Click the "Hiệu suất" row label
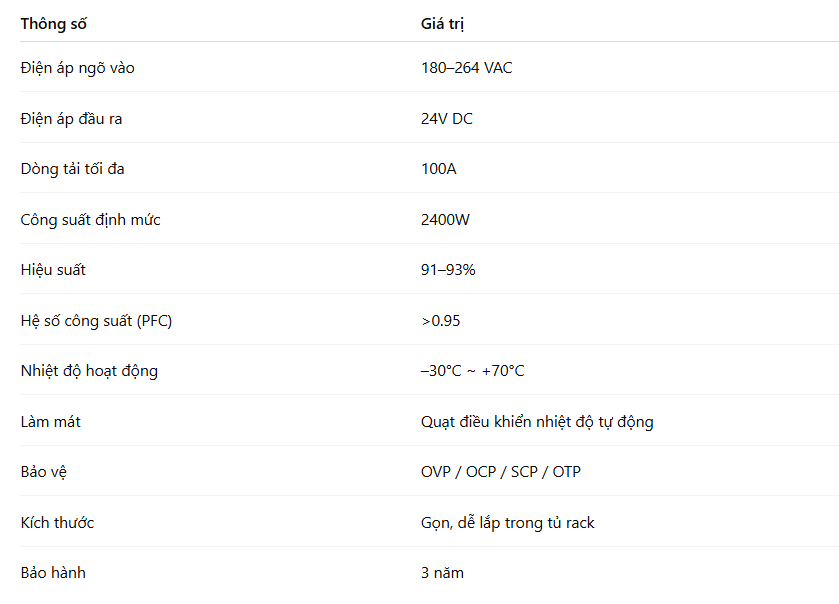Screen dimensions: 839x604 pyautogui.click(x=53, y=270)
